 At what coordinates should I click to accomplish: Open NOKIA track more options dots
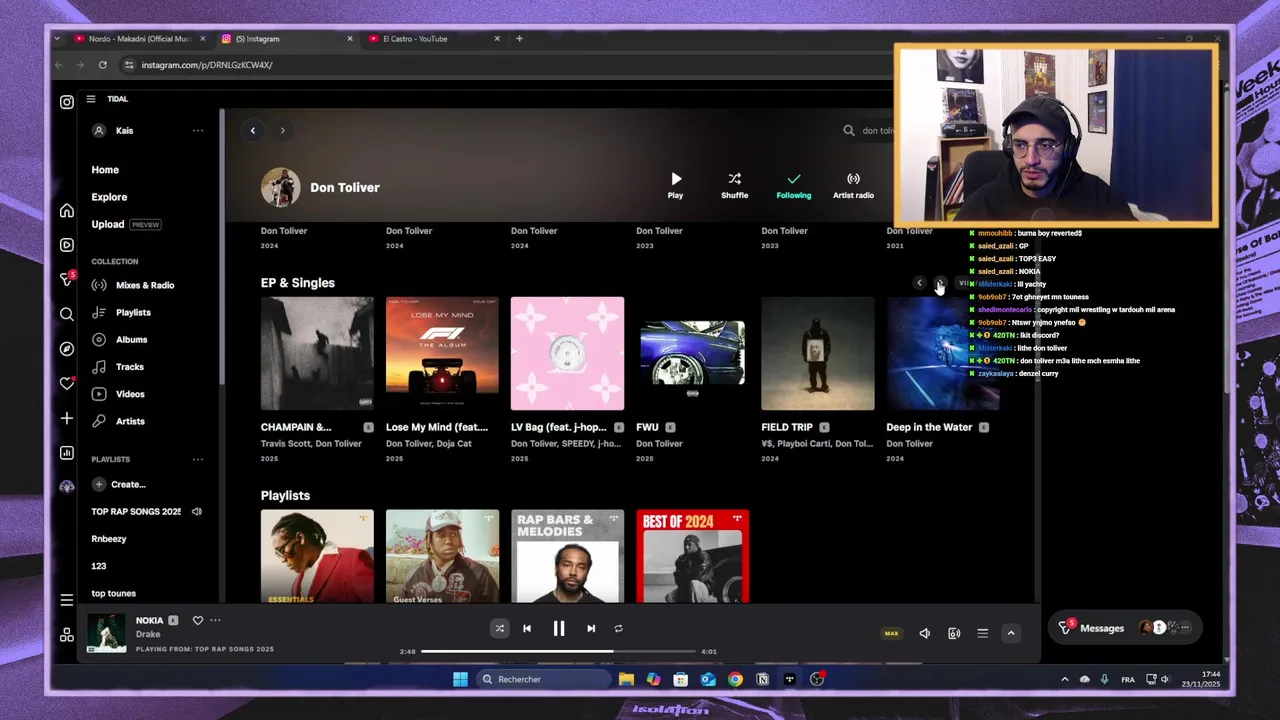click(215, 621)
